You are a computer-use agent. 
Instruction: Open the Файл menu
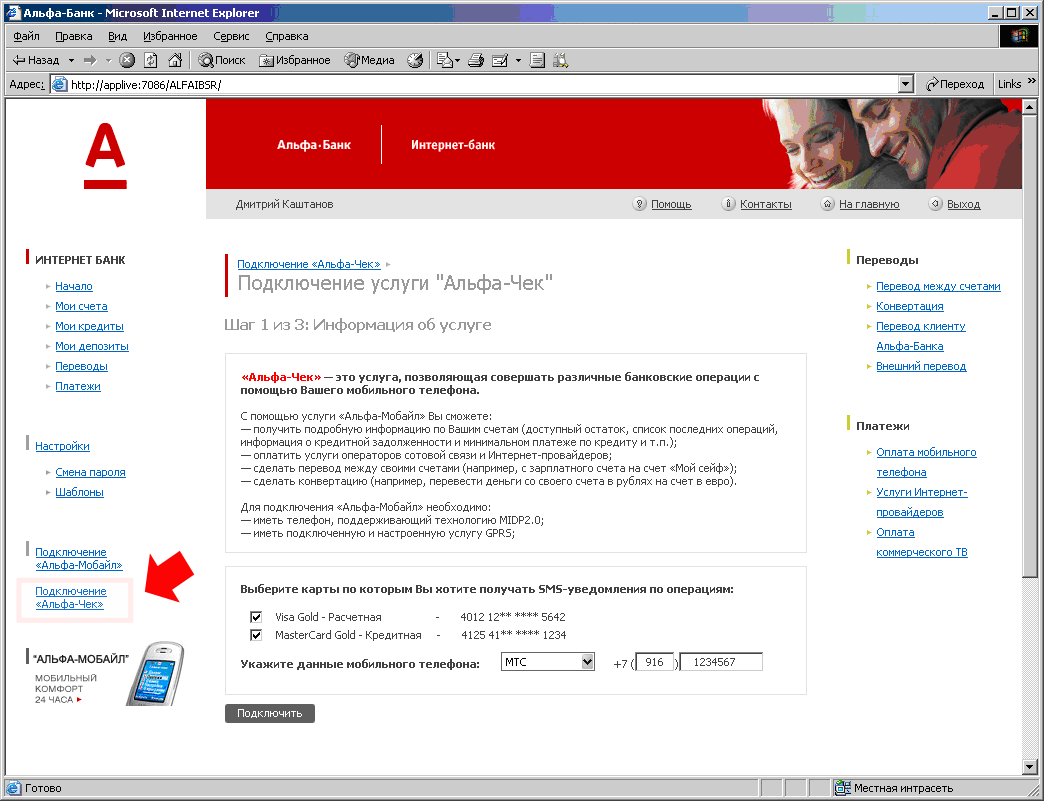point(26,37)
